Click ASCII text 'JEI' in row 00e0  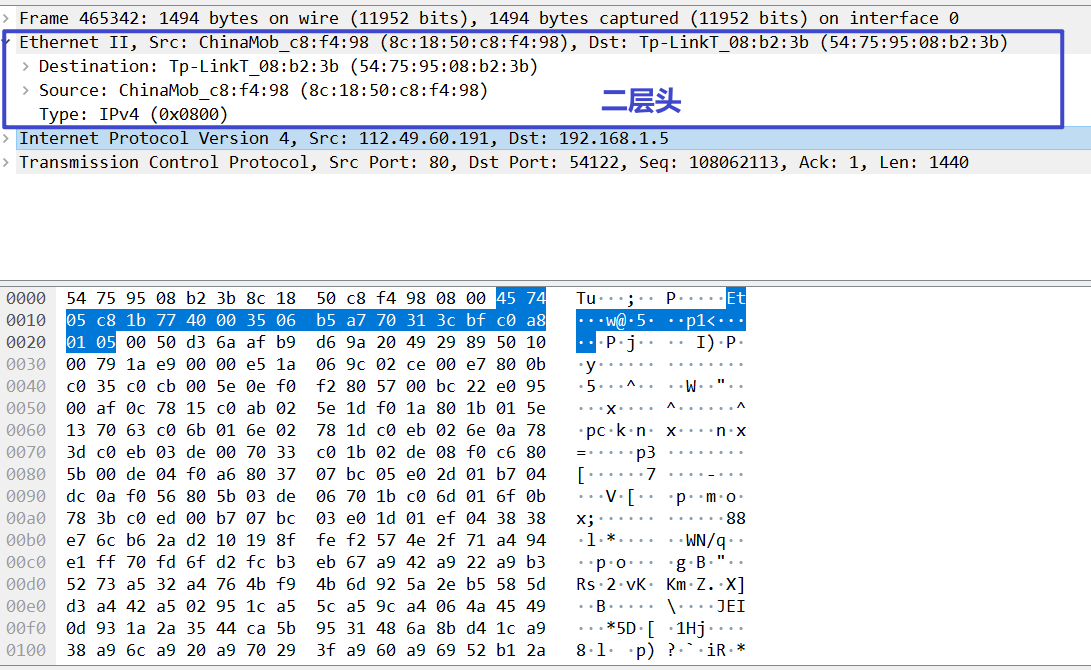click(x=731, y=607)
